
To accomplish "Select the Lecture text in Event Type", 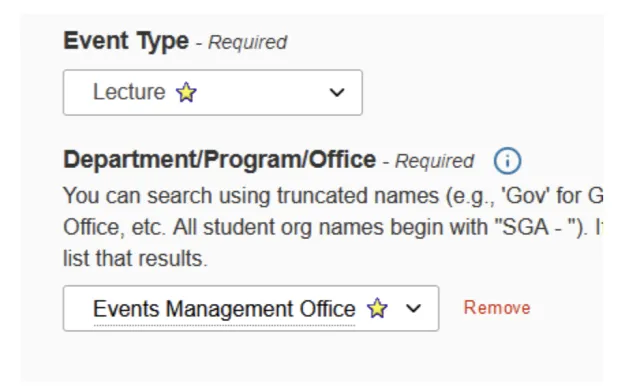I will click(x=129, y=92).
